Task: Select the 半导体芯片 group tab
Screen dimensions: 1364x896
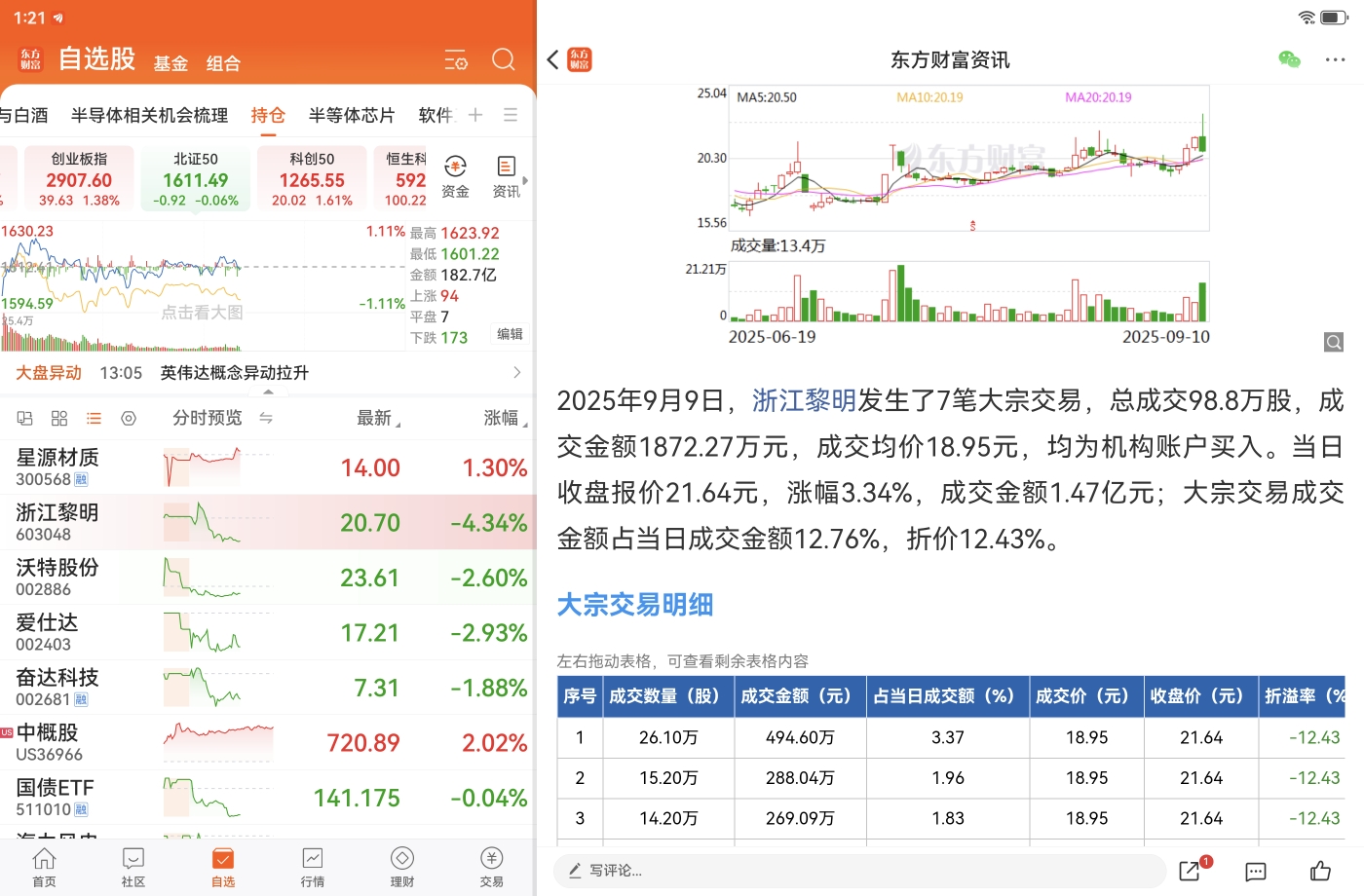Action: click(352, 115)
